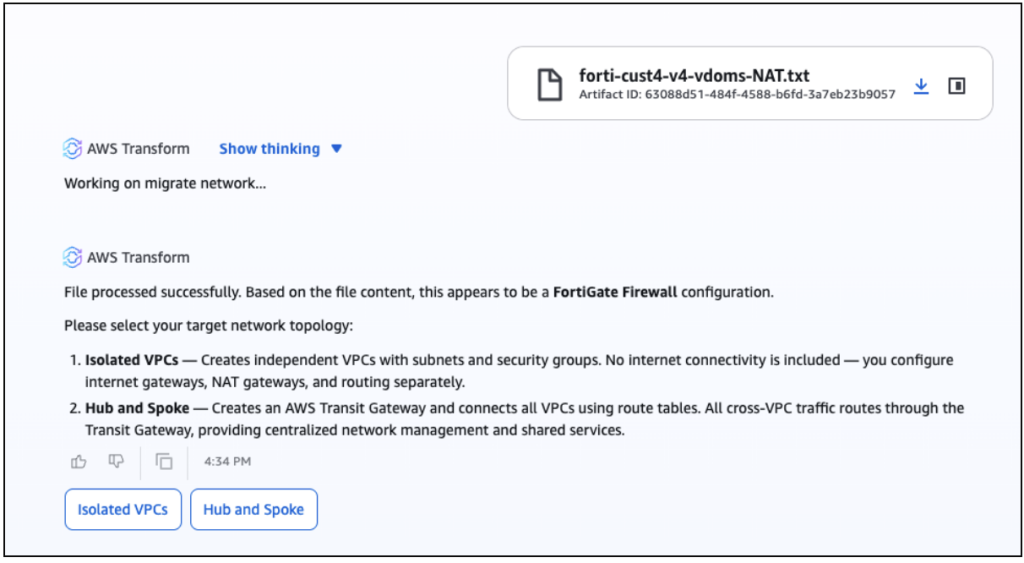Screen dimensions: 1024x563
Task: Click the document file icon on the attachment
Action: point(549,85)
